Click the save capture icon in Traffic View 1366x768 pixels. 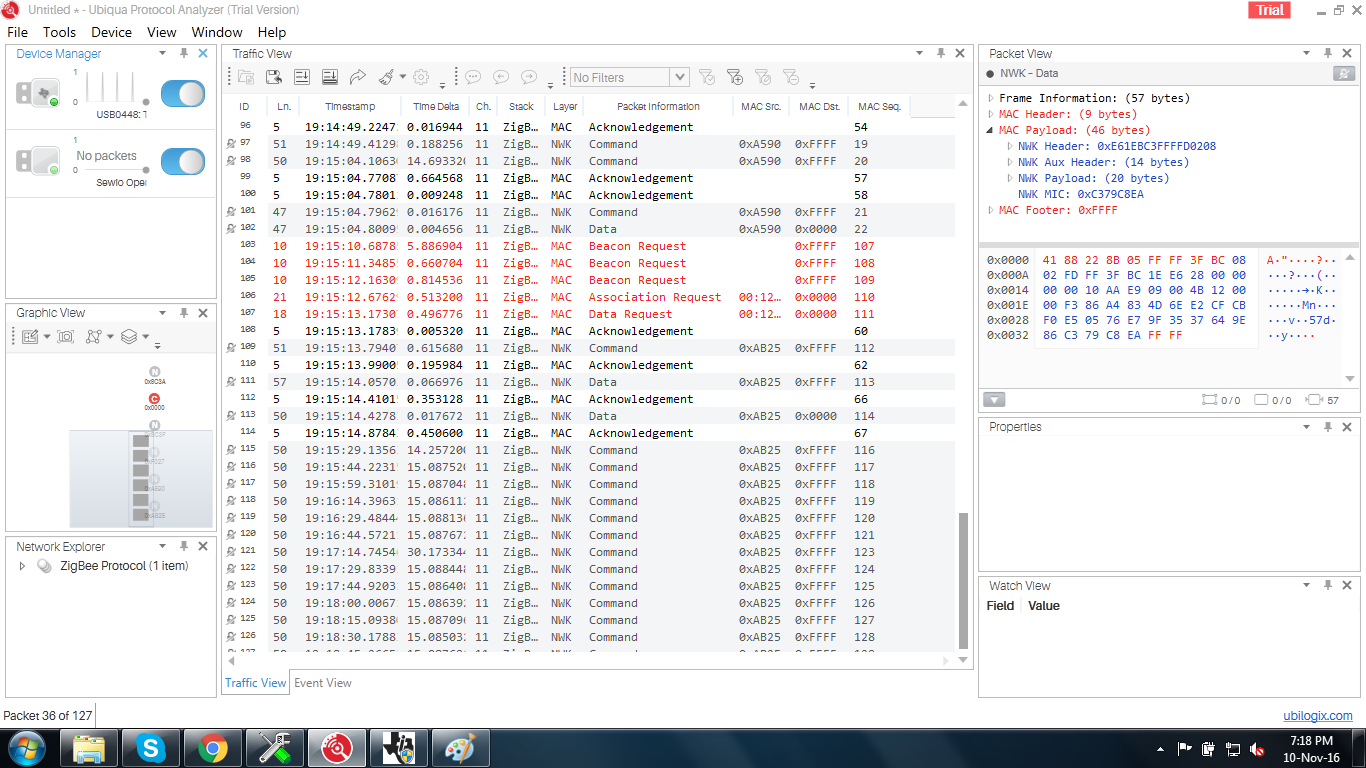point(273,77)
